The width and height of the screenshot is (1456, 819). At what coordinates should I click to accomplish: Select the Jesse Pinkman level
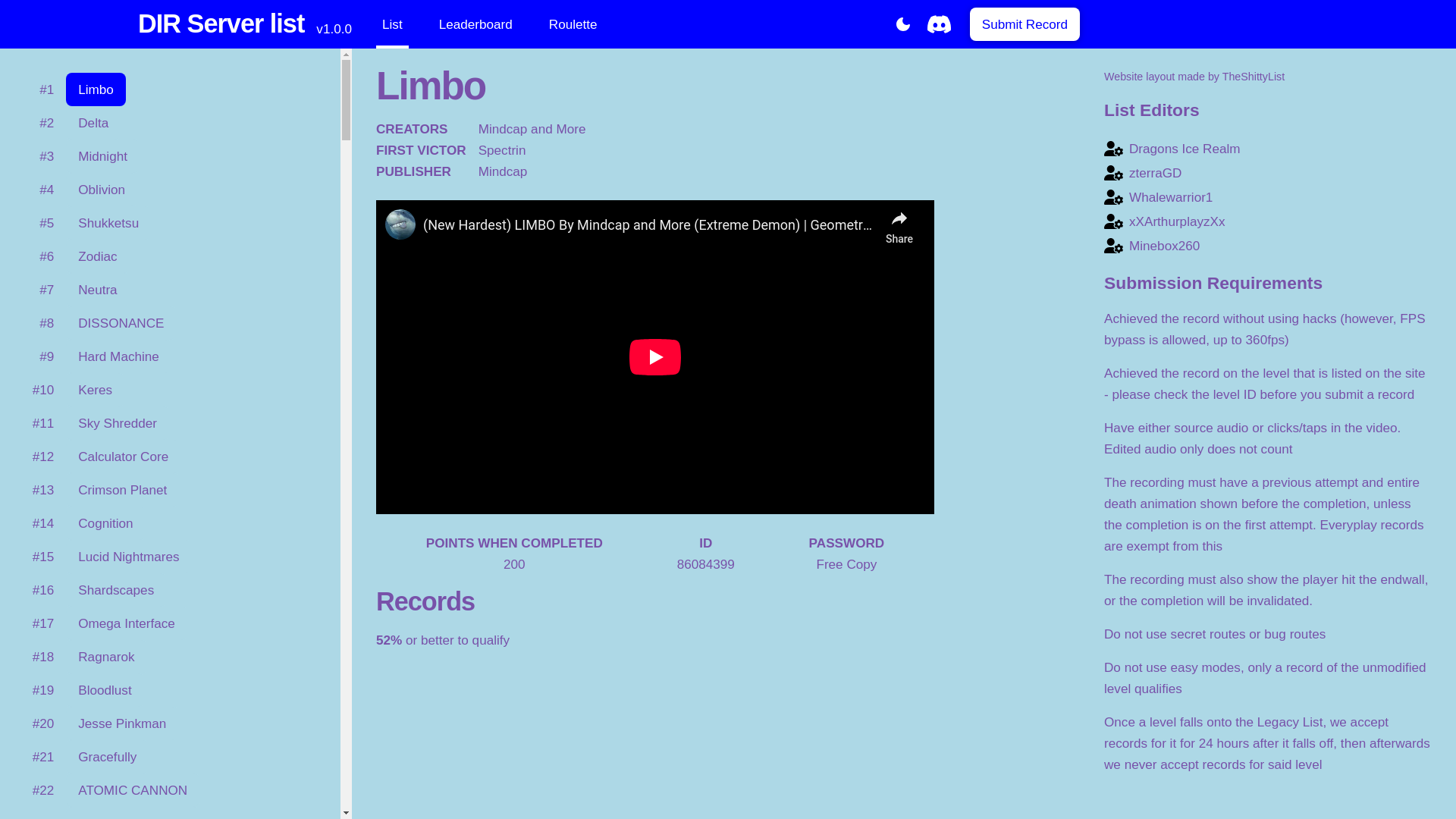tap(122, 723)
